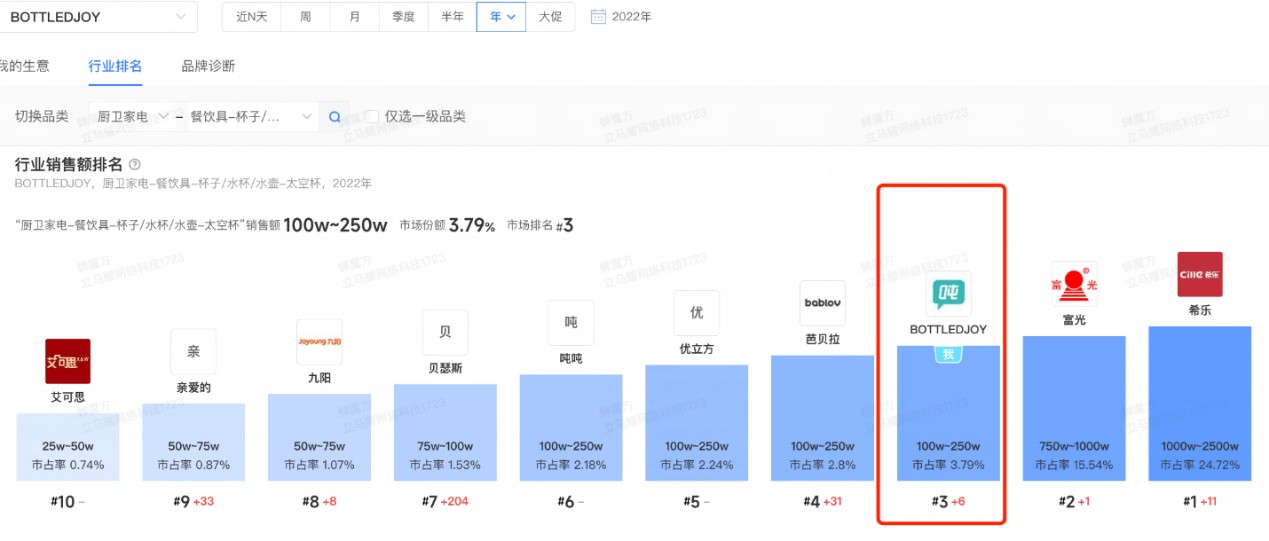1269x541 pixels.
Task: Click the 切换品类 label
Action: [x=42, y=117]
